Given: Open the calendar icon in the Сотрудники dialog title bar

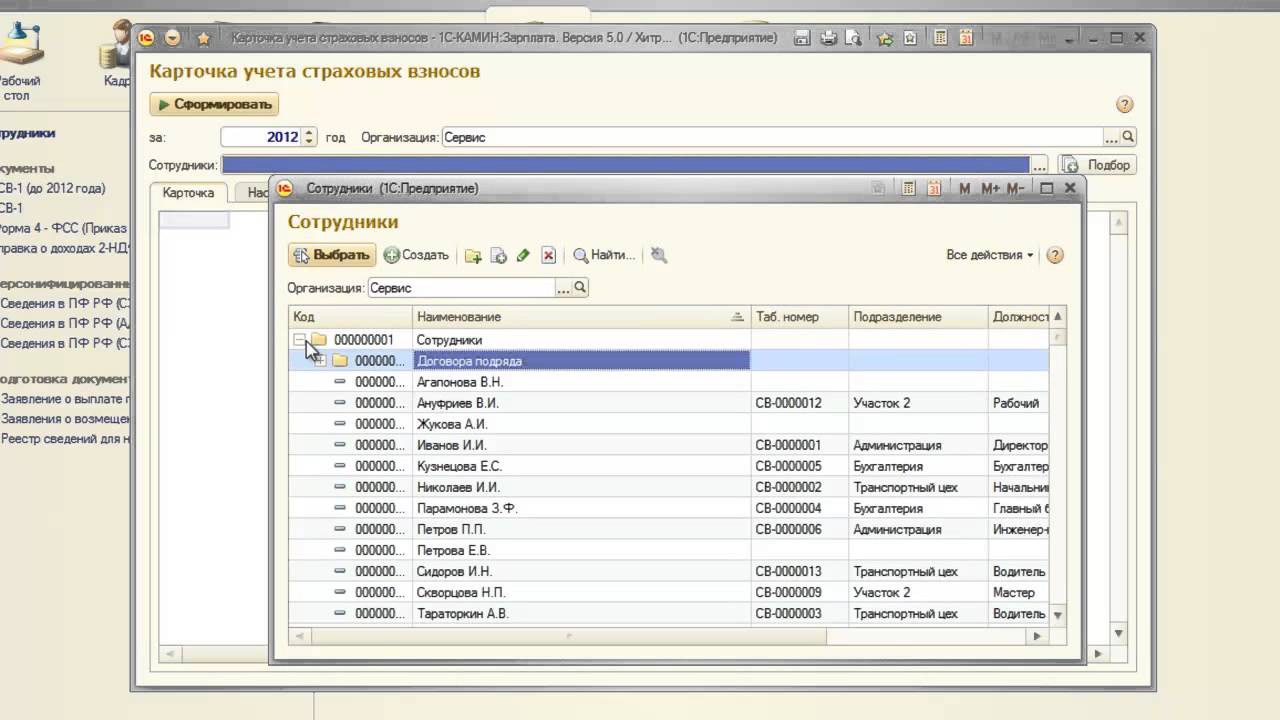Looking at the screenshot, I should coord(934,188).
